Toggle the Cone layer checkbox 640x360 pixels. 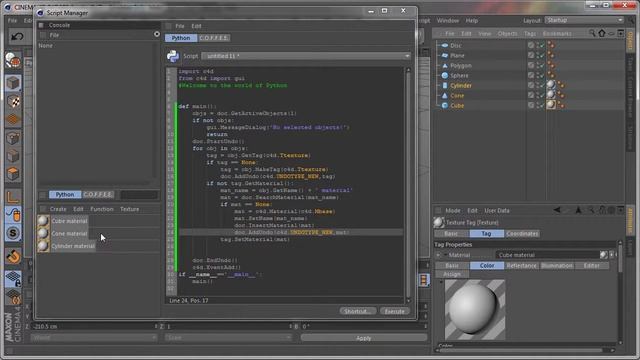click(531, 95)
